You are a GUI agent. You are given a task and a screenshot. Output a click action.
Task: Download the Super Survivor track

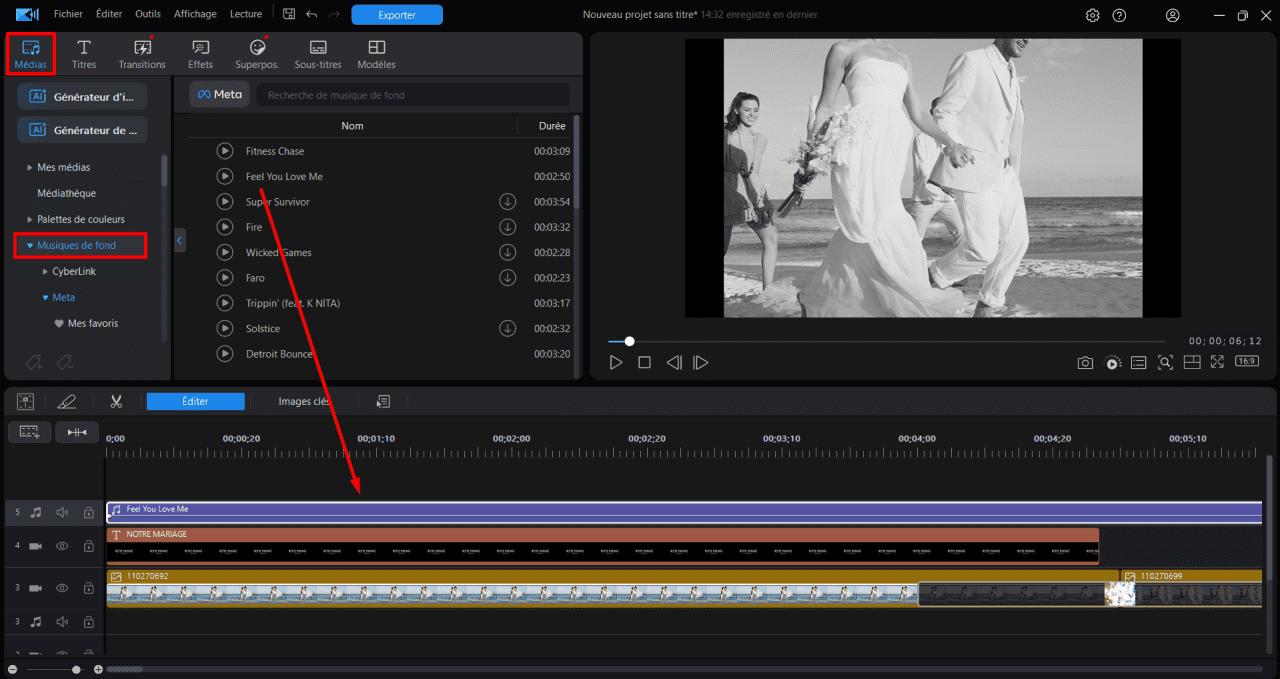pyautogui.click(x=507, y=202)
